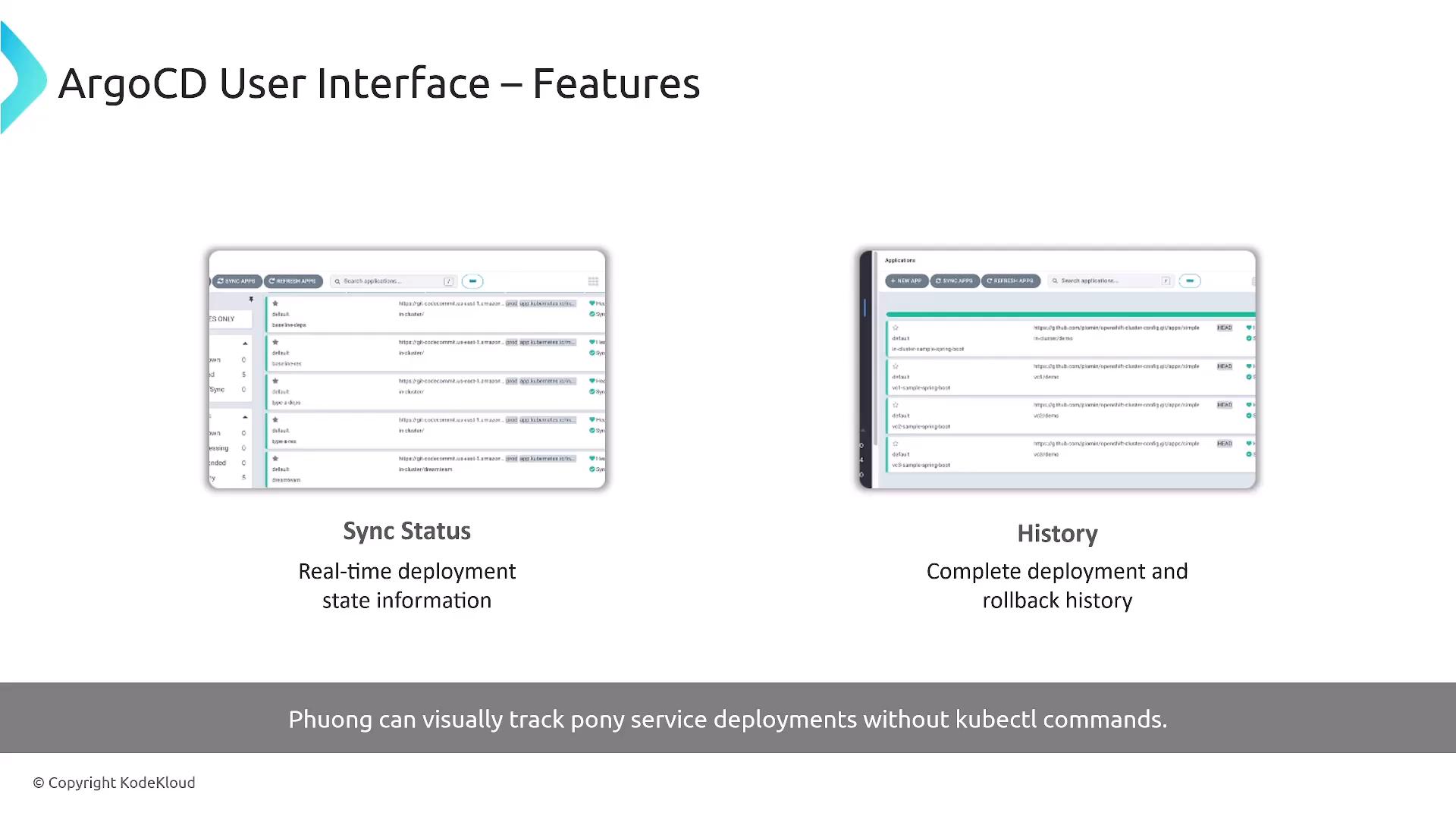Viewport: 1456px width, 819px height.
Task: Click the 'Applications' title in History screenshot
Action: (x=900, y=260)
